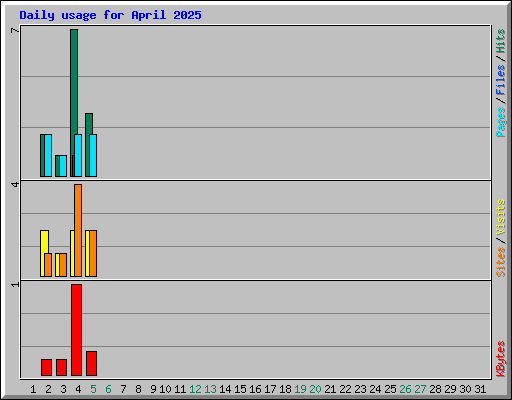Click the orange 'Sites' legend label
The image size is (512, 400).
click(x=501, y=262)
